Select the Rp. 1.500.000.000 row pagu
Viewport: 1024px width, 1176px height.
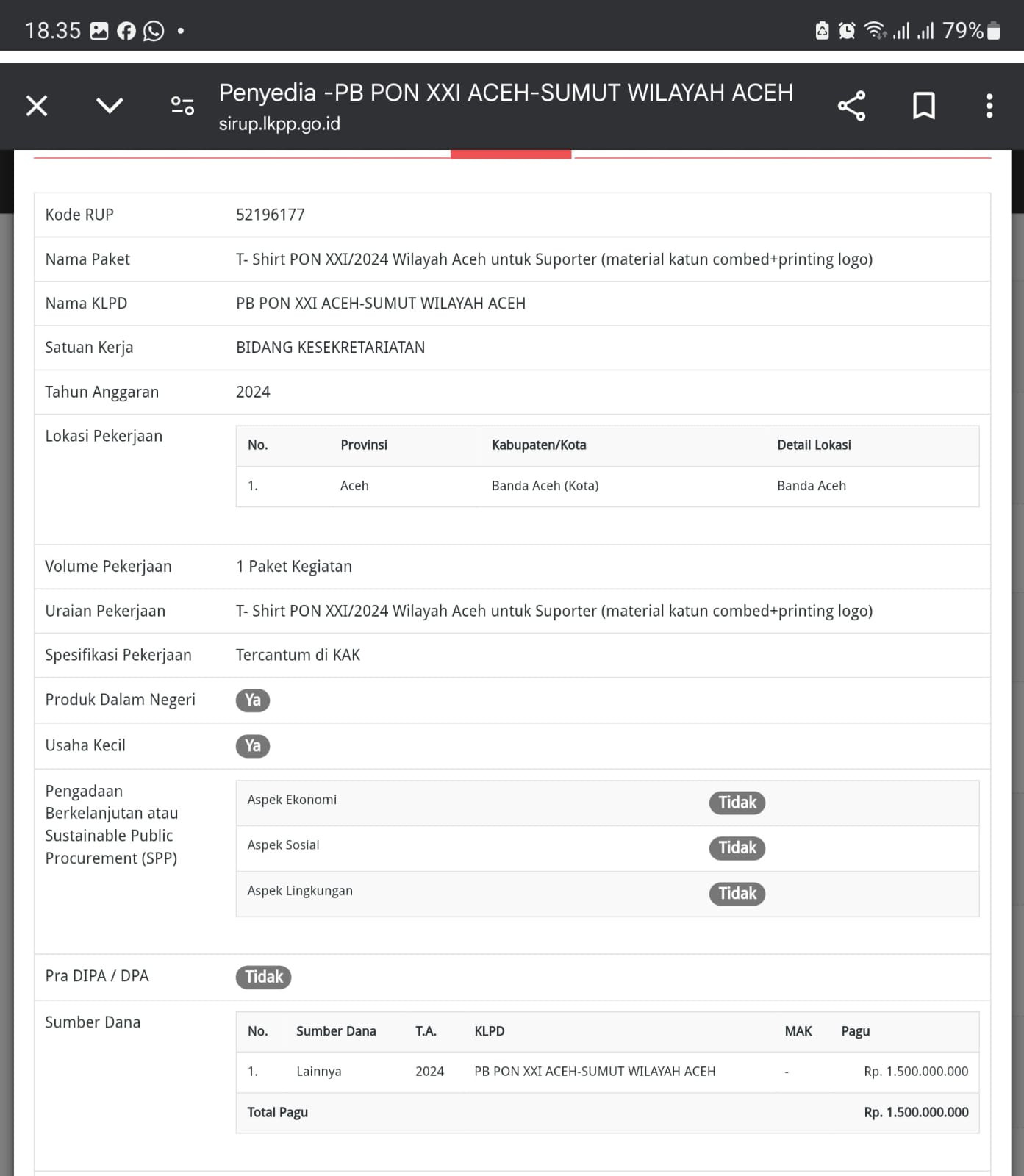(916, 1072)
